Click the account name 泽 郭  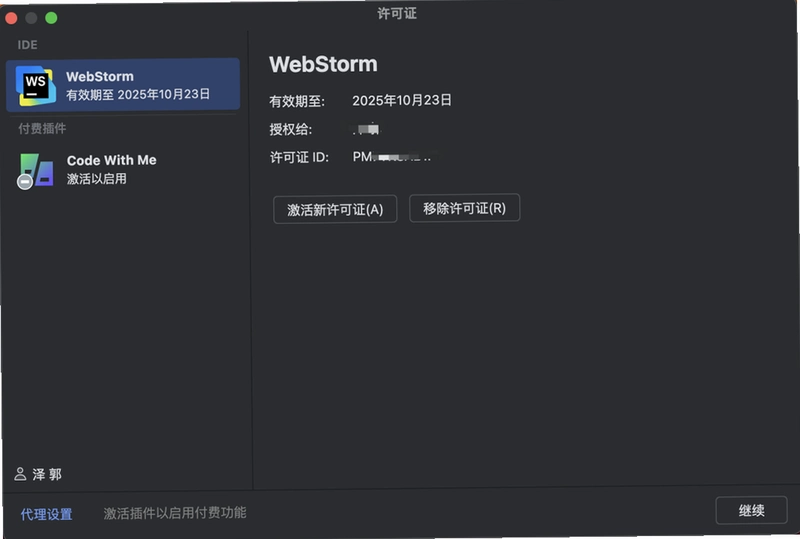(47, 474)
